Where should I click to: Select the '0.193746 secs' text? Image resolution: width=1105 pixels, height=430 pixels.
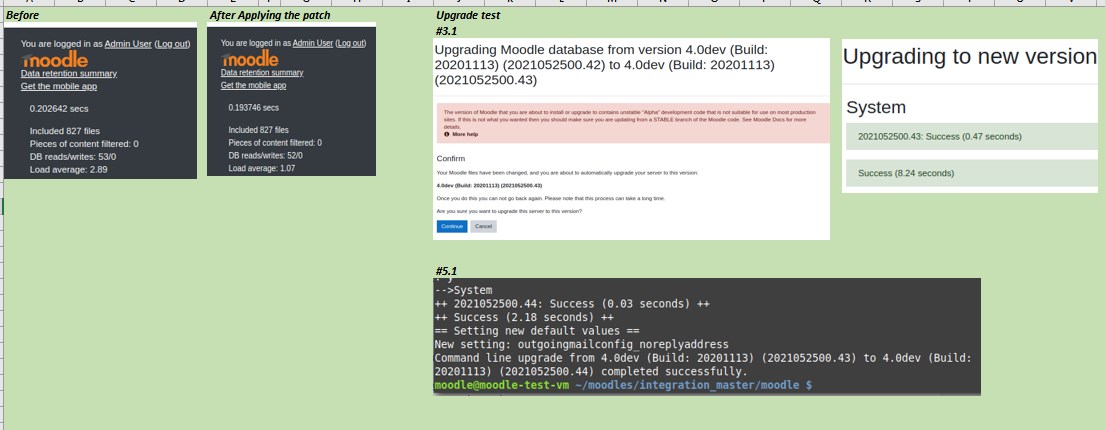click(254, 108)
